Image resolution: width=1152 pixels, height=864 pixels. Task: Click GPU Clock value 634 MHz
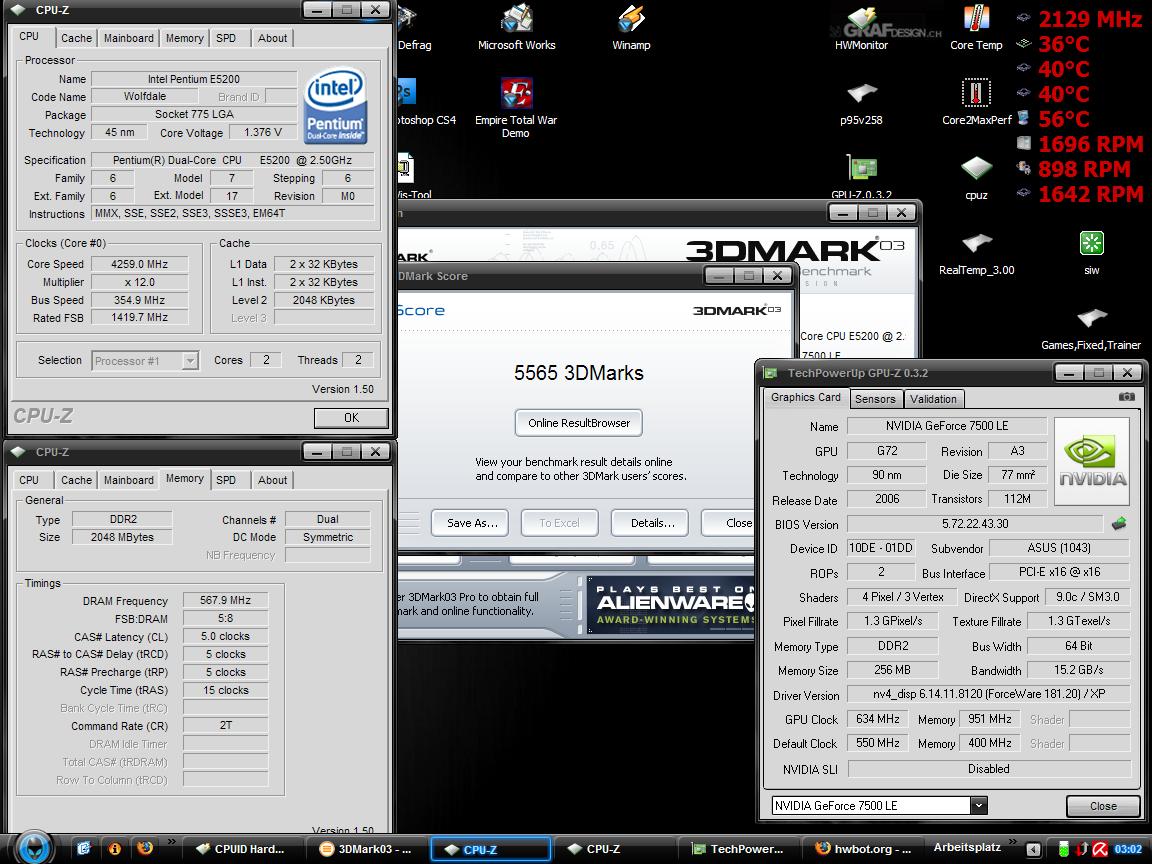coord(877,719)
